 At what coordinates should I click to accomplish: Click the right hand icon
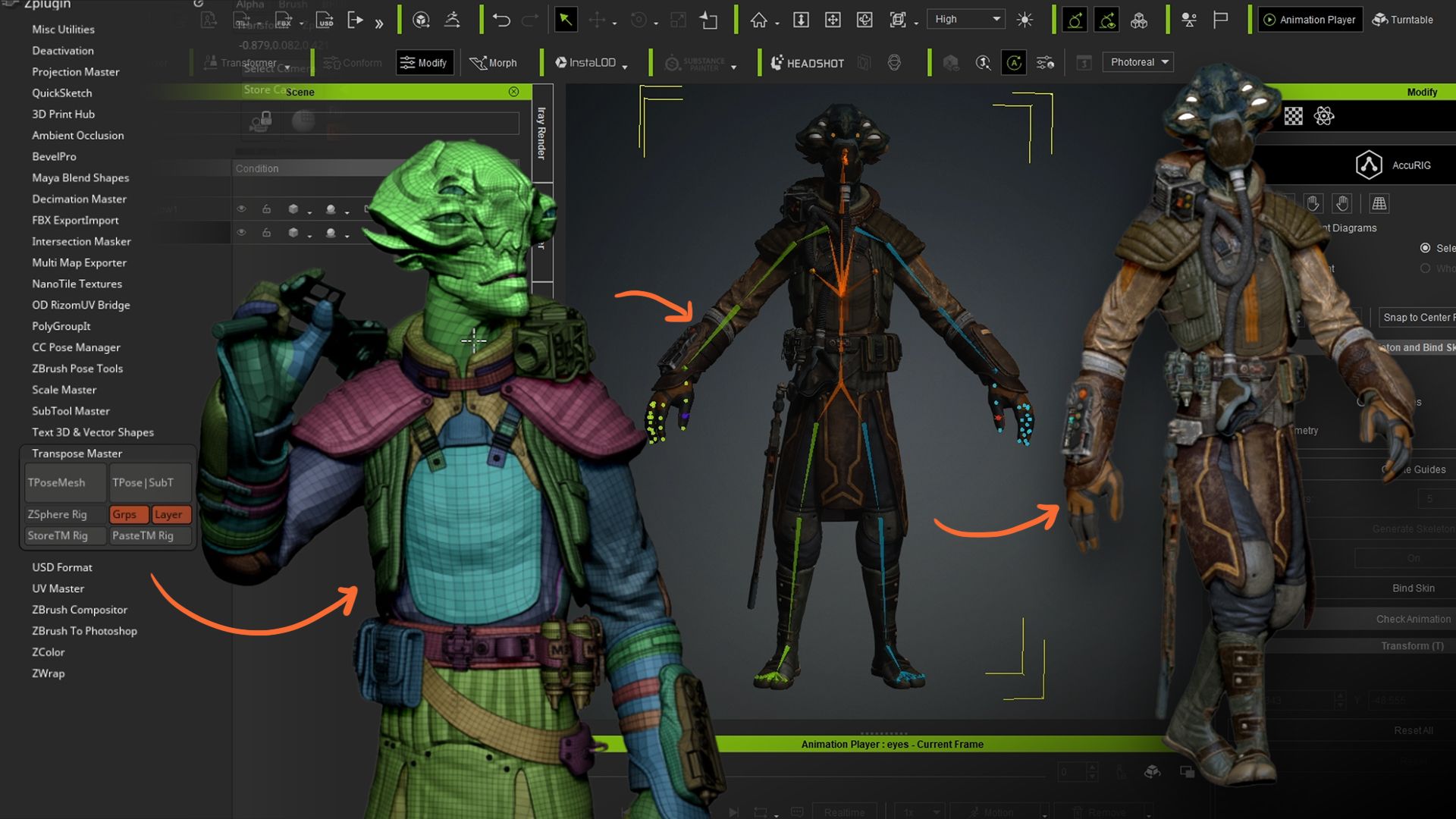(1342, 203)
